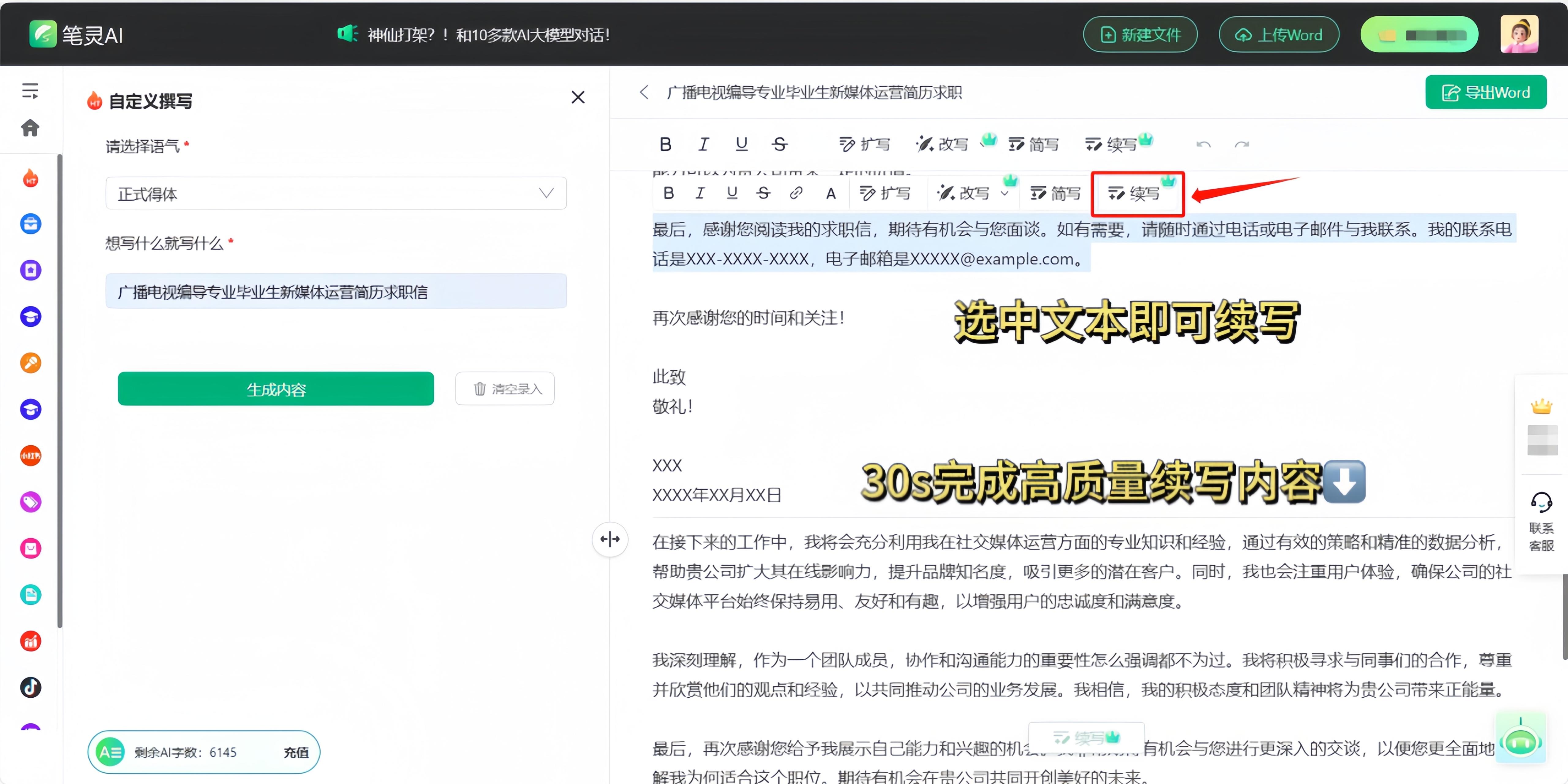Go back using the left chevron beside title

click(x=644, y=92)
